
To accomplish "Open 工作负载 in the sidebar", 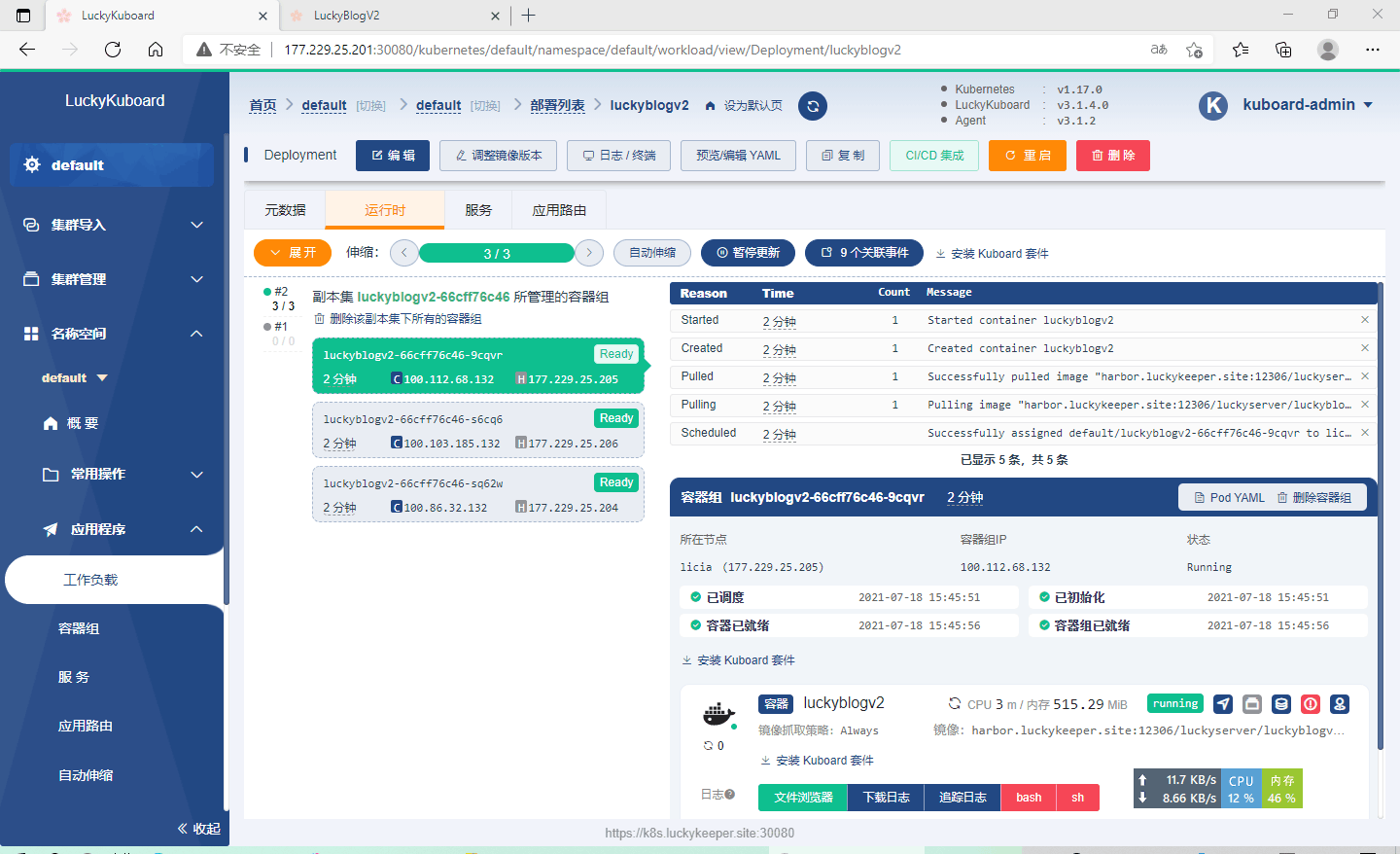I will [115, 580].
